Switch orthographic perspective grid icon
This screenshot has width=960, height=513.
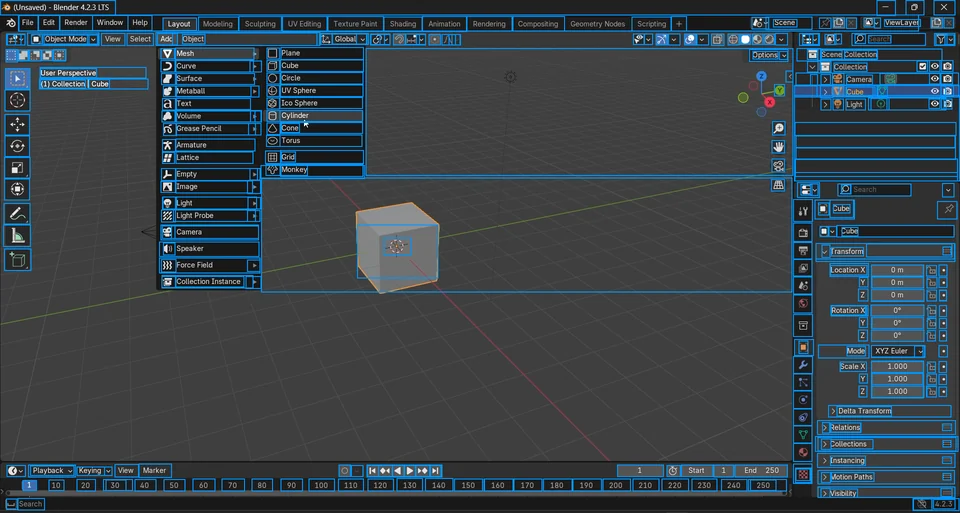tap(778, 184)
